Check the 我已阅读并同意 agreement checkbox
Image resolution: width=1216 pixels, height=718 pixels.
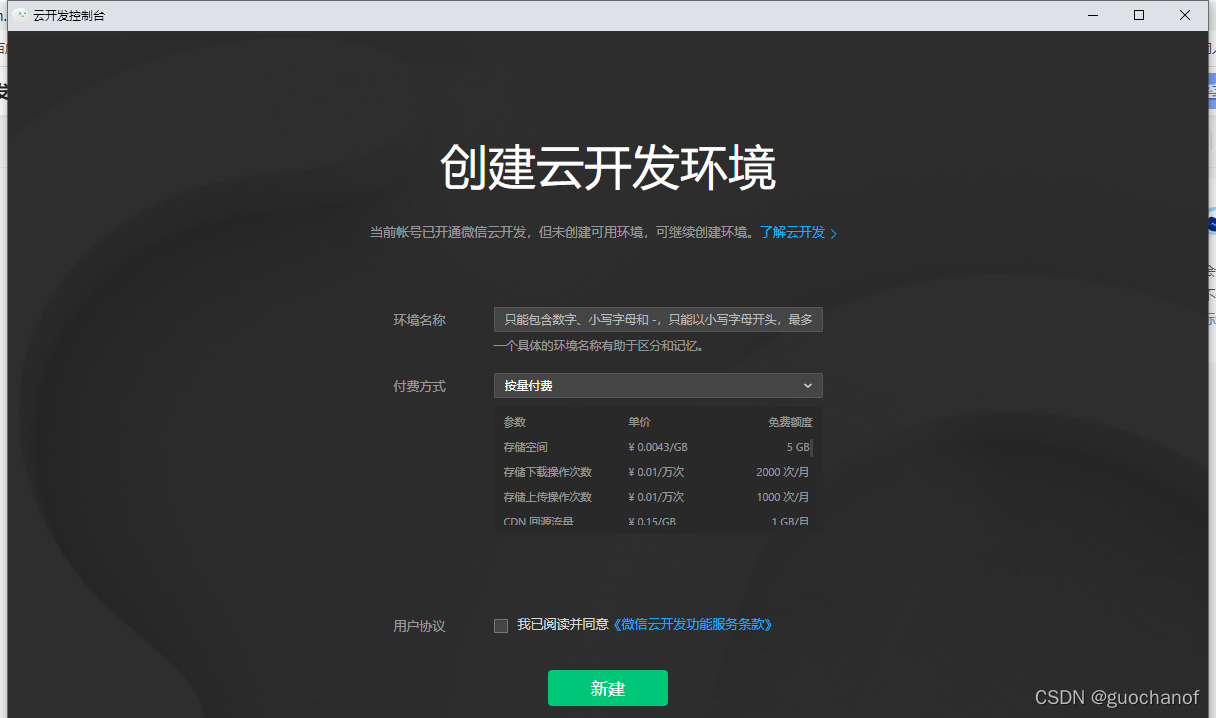point(501,626)
